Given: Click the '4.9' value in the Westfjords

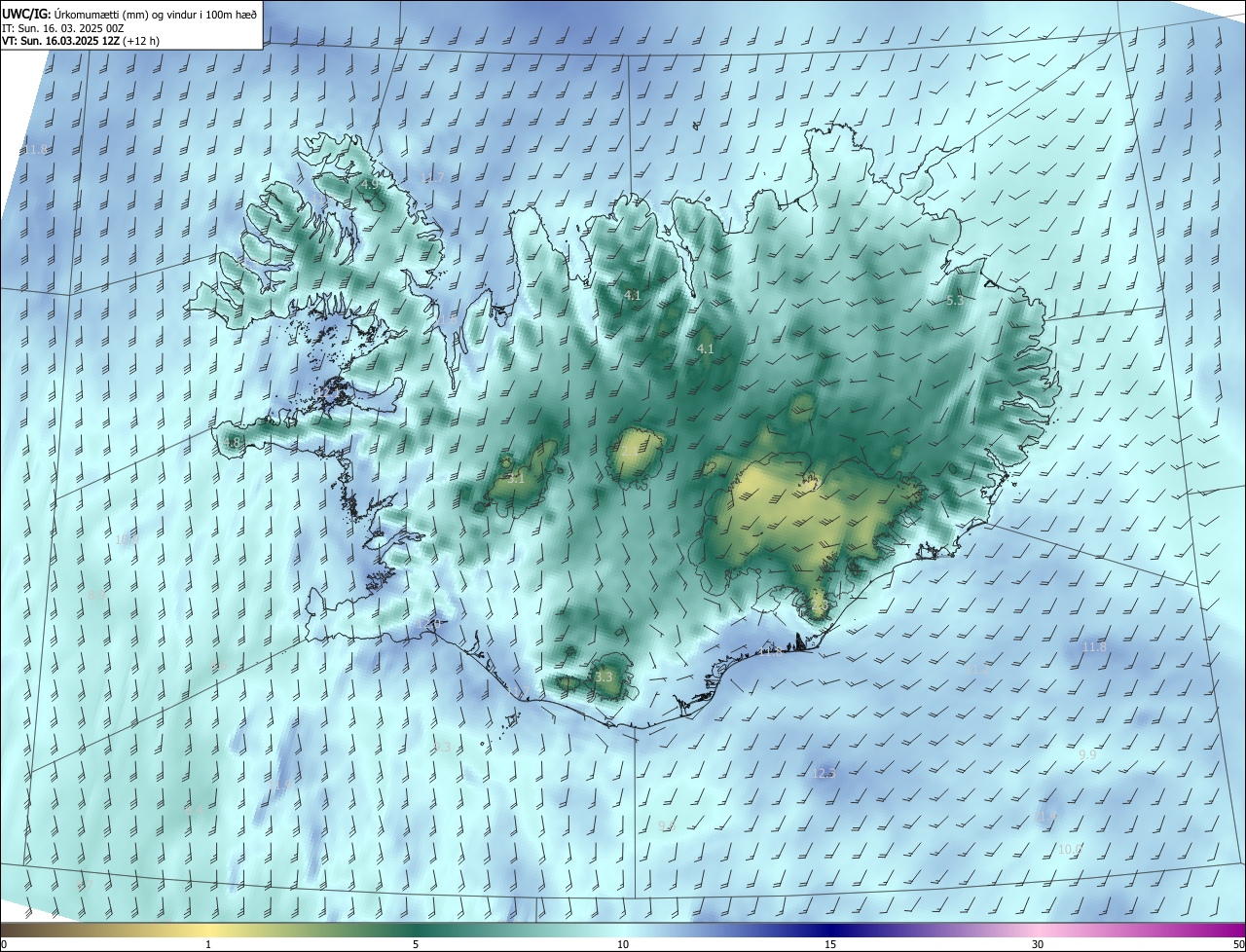Looking at the screenshot, I should tap(369, 183).
